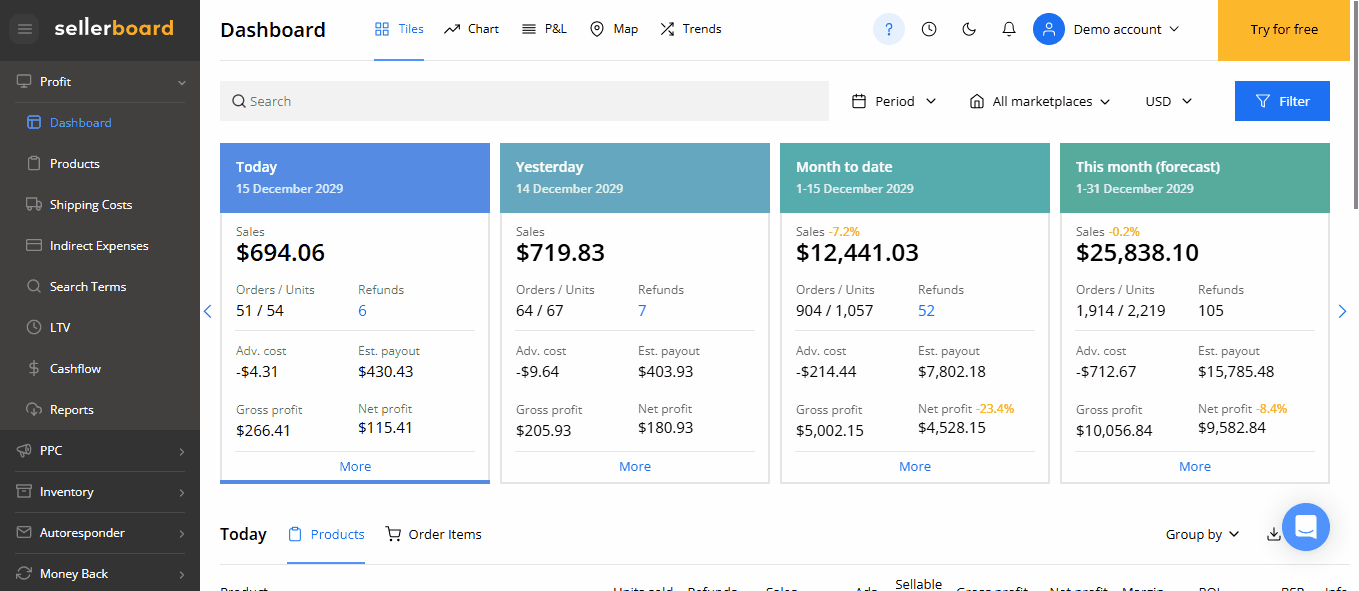Click the Try for free button
The width and height of the screenshot is (1359, 591).
(x=1284, y=29)
